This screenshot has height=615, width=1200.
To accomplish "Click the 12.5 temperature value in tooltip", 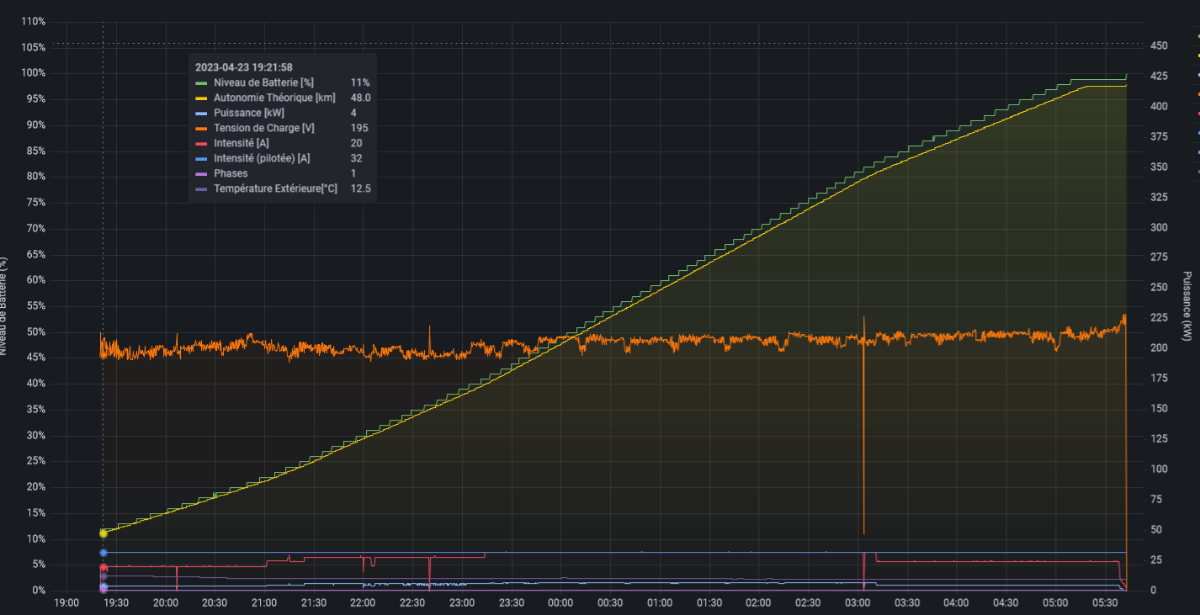I will pyautogui.click(x=361, y=188).
